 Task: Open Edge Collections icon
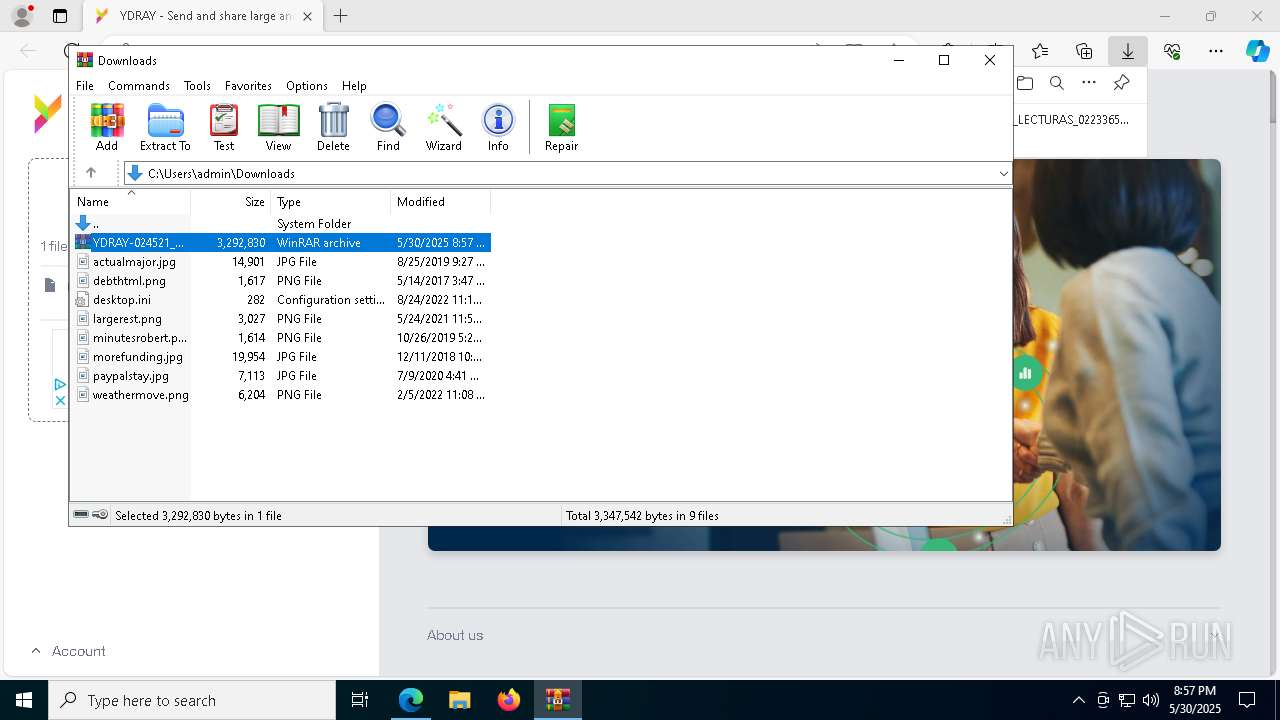[1084, 51]
